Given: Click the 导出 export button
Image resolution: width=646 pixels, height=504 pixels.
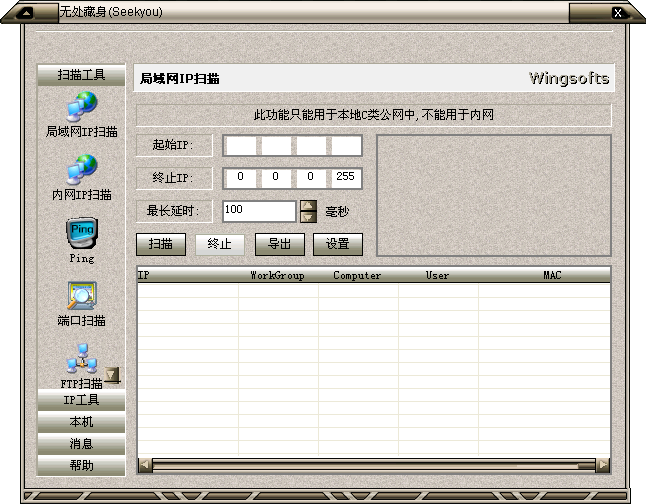Looking at the screenshot, I should 279,244.
